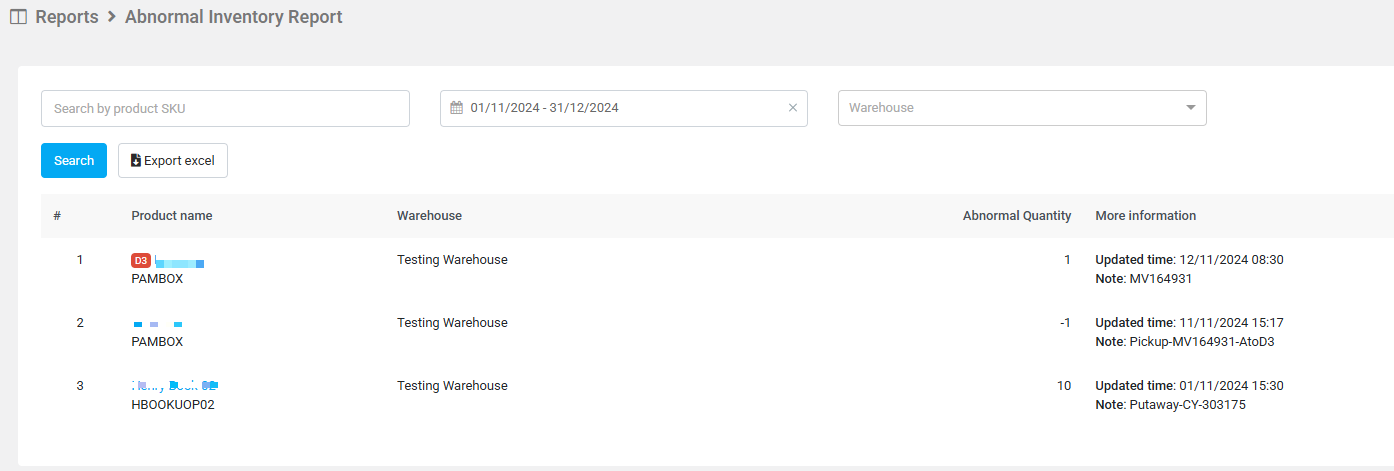Click the More information column header
Viewport: 1394px width, 471px height.
tap(1145, 216)
